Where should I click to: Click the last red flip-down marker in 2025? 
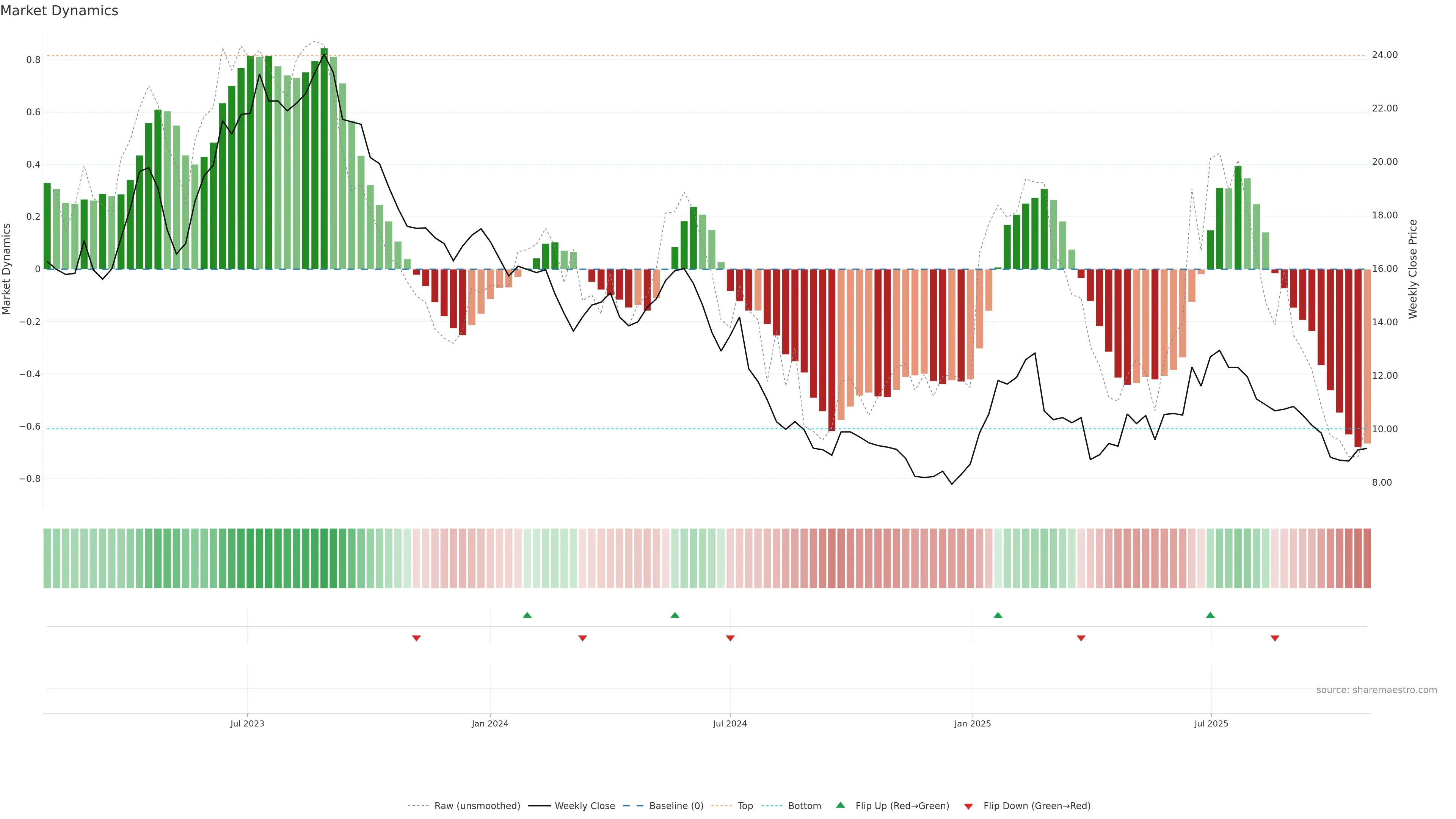pos(1274,638)
